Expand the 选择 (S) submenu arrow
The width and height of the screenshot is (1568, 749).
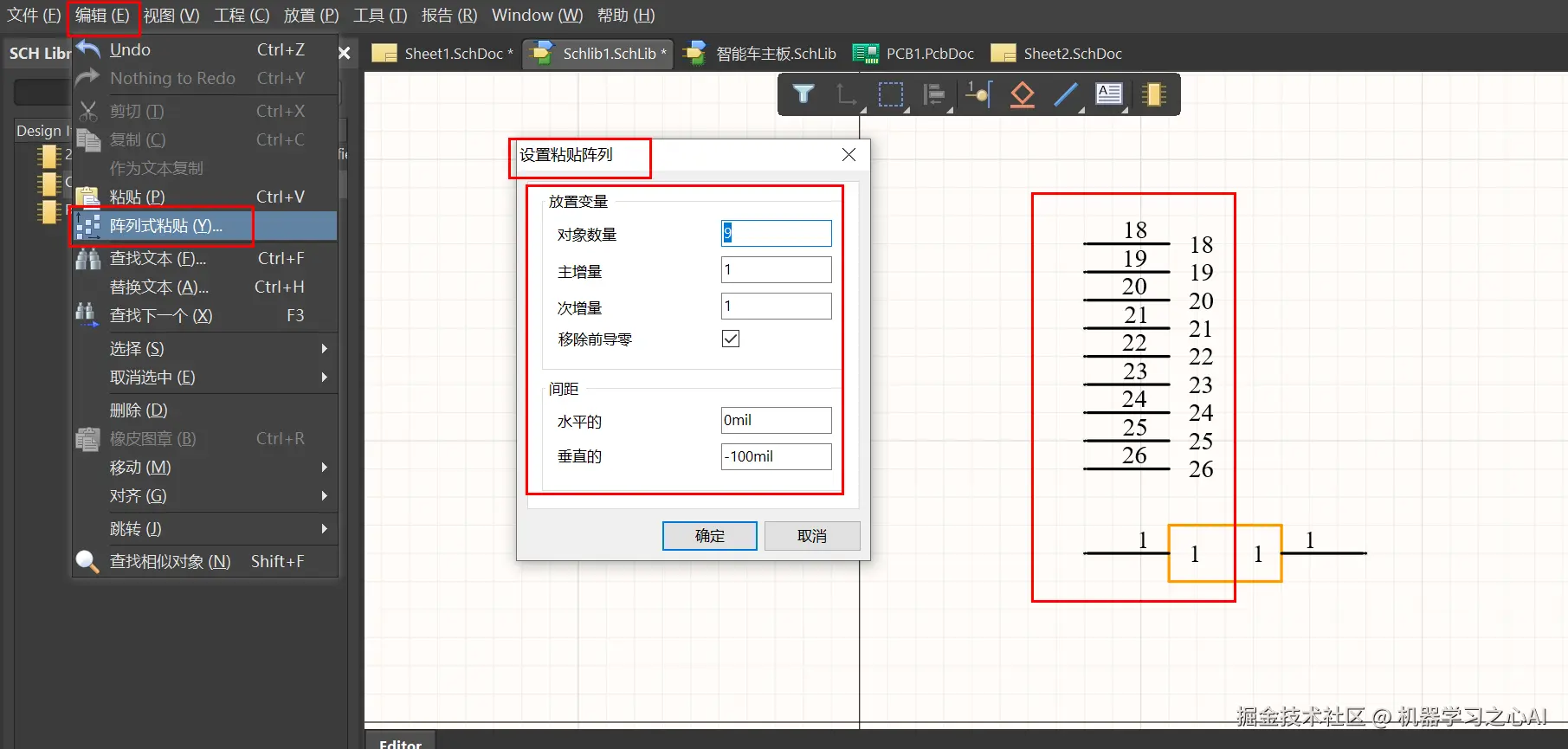(325, 348)
